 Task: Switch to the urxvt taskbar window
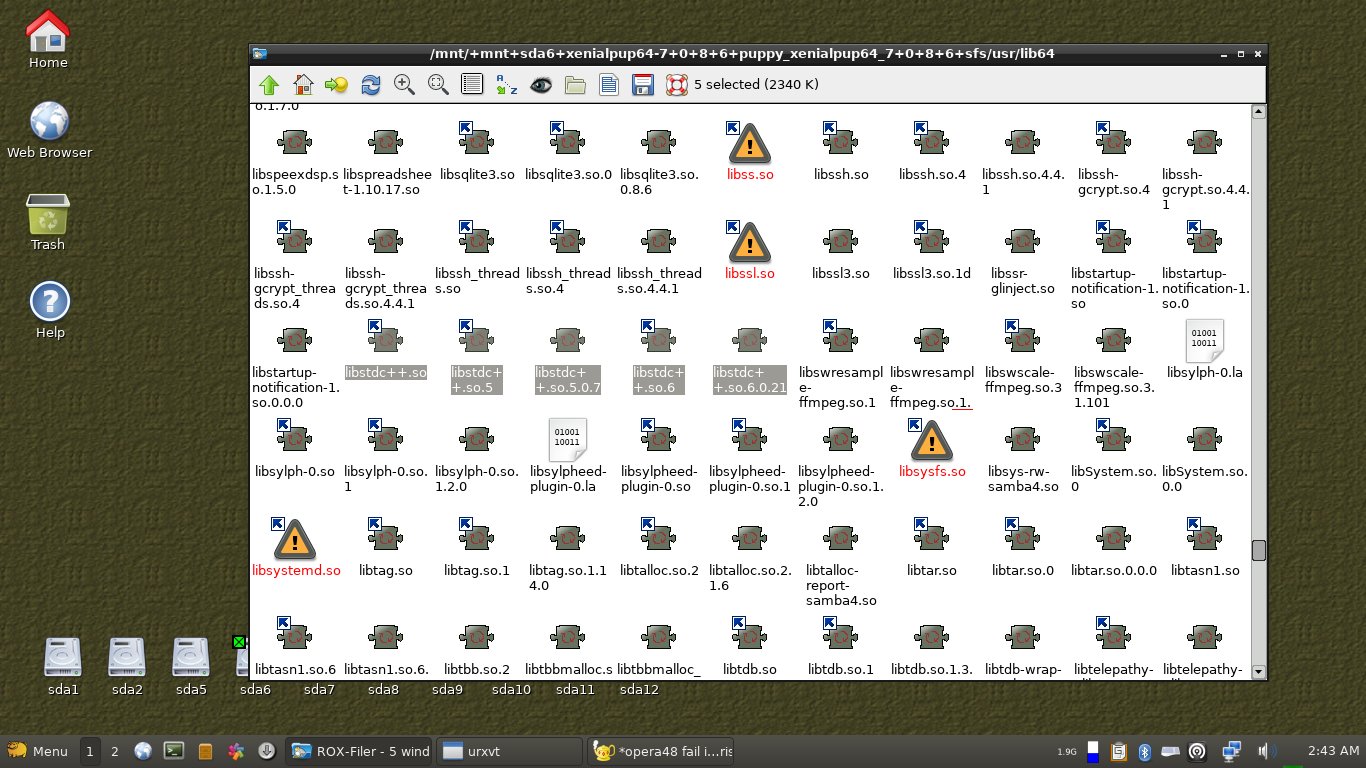[510, 751]
